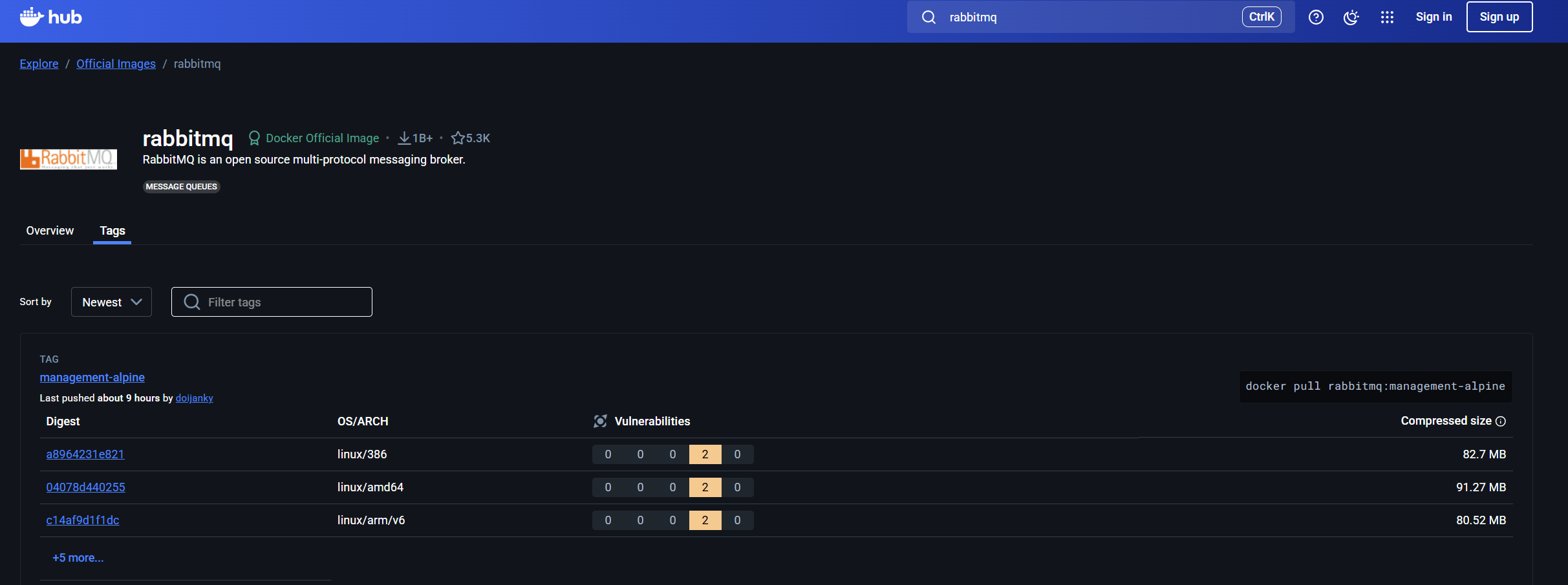
Task: Click the linux/amd64 orange count 2 cell
Action: pyautogui.click(x=705, y=487)
